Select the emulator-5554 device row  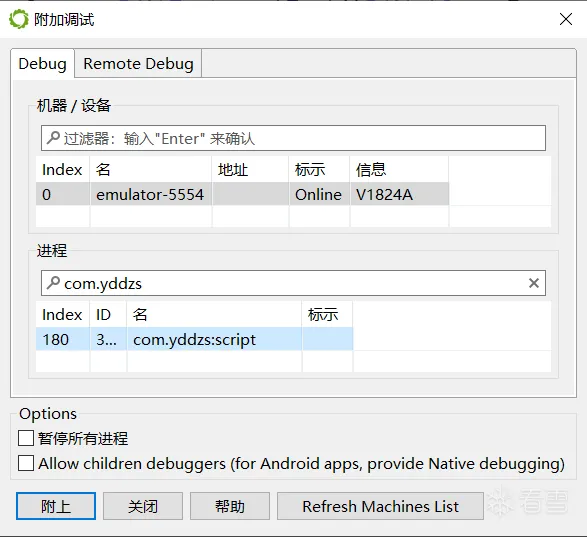pos(242,194)
